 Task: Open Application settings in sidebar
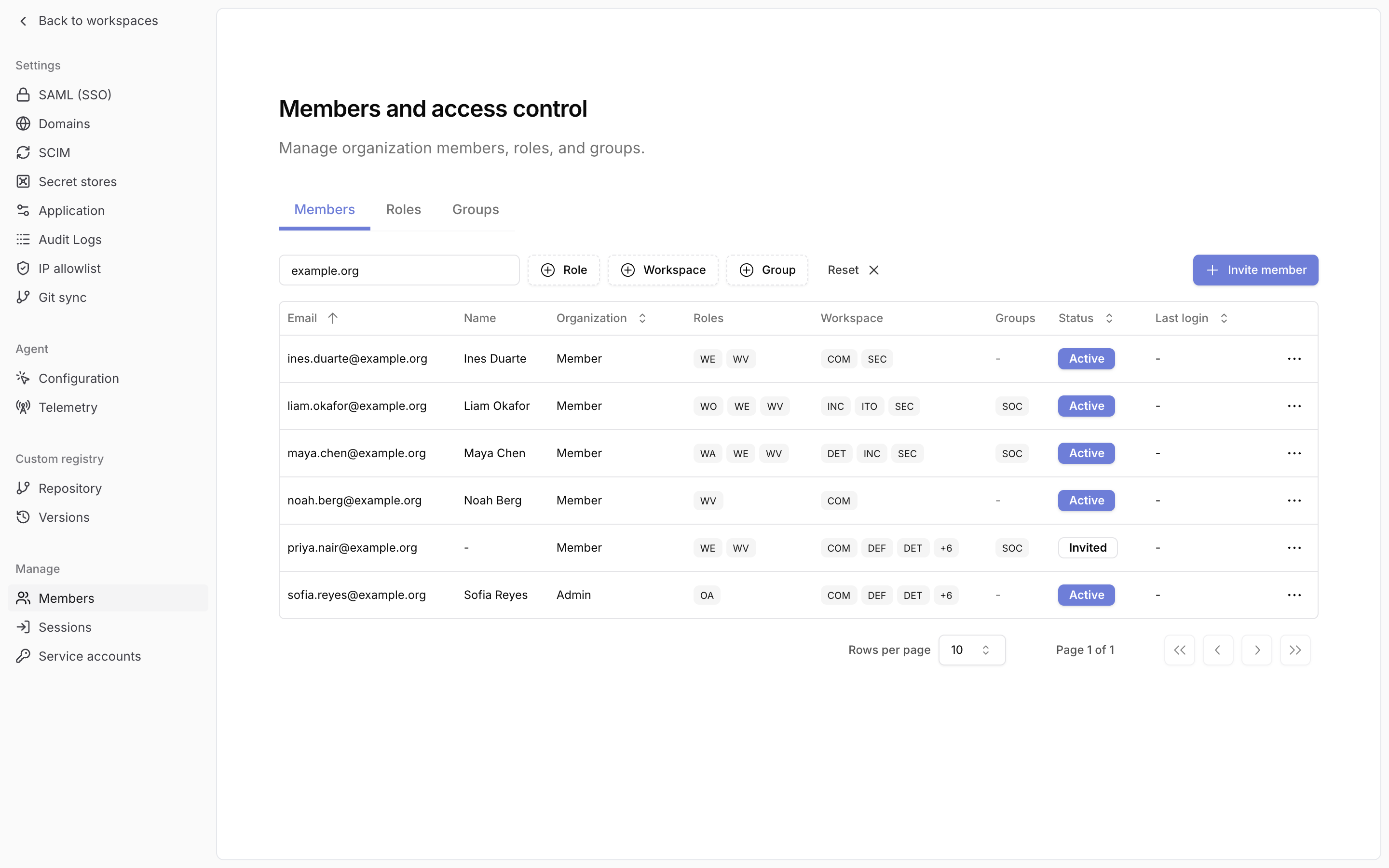108,211
